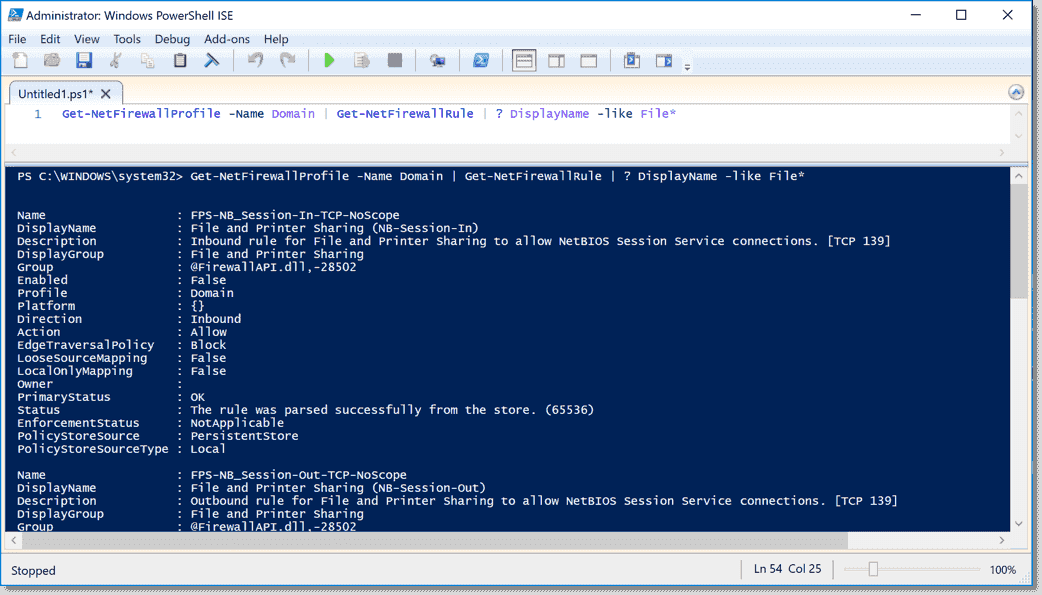Run the script with the green play icon
Screen dimensions: 1042x595
tap(329, 61)
